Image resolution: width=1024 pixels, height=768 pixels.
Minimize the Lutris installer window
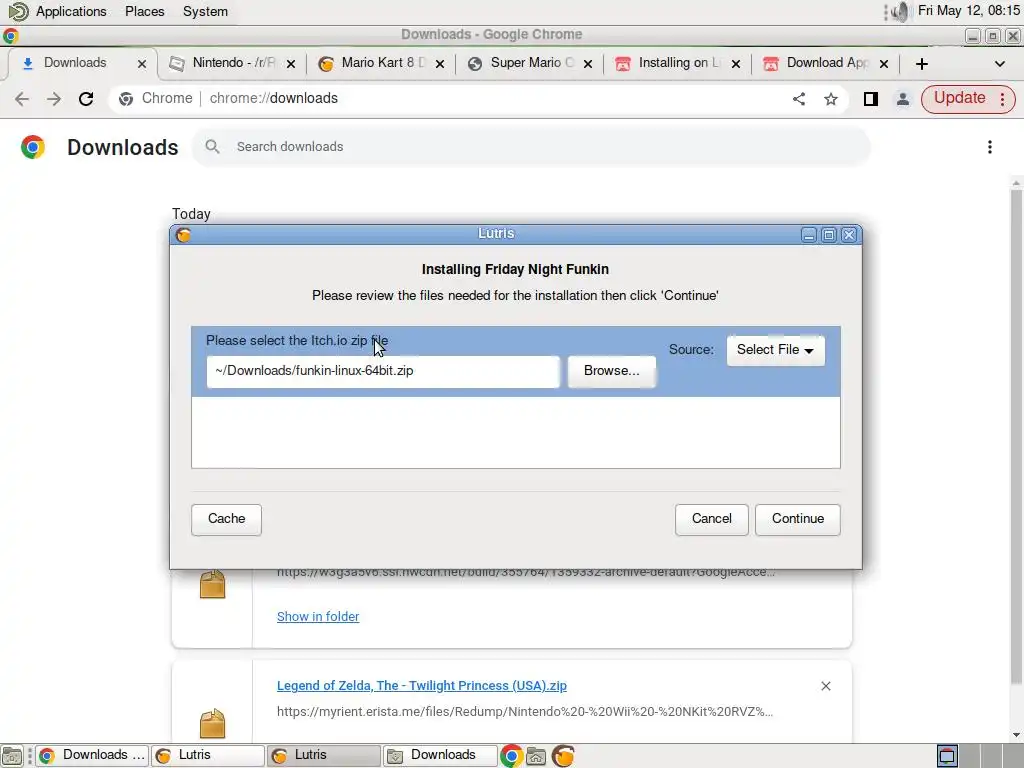point(808,235)
